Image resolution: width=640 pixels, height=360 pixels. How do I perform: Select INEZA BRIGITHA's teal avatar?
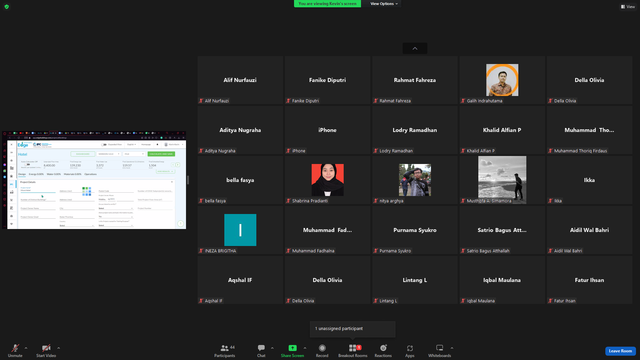[240, 230]
